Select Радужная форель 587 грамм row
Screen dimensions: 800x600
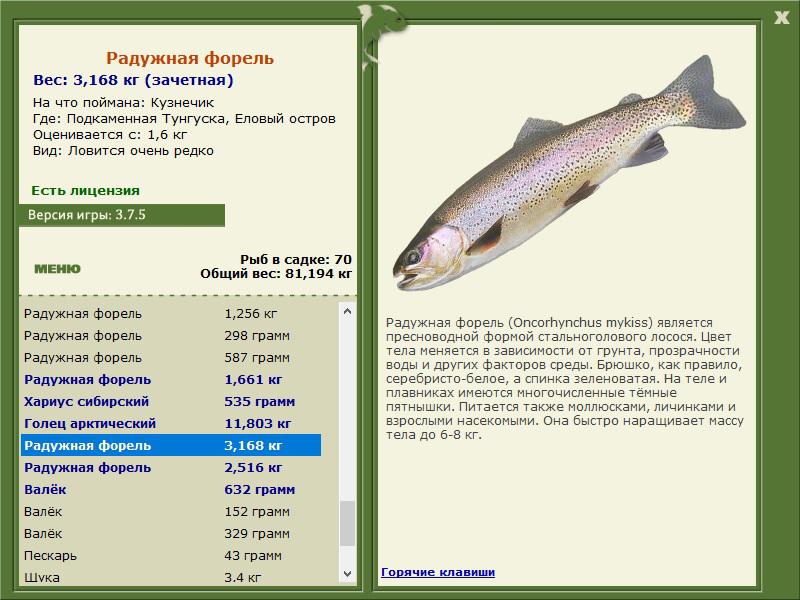coord(171,357)
